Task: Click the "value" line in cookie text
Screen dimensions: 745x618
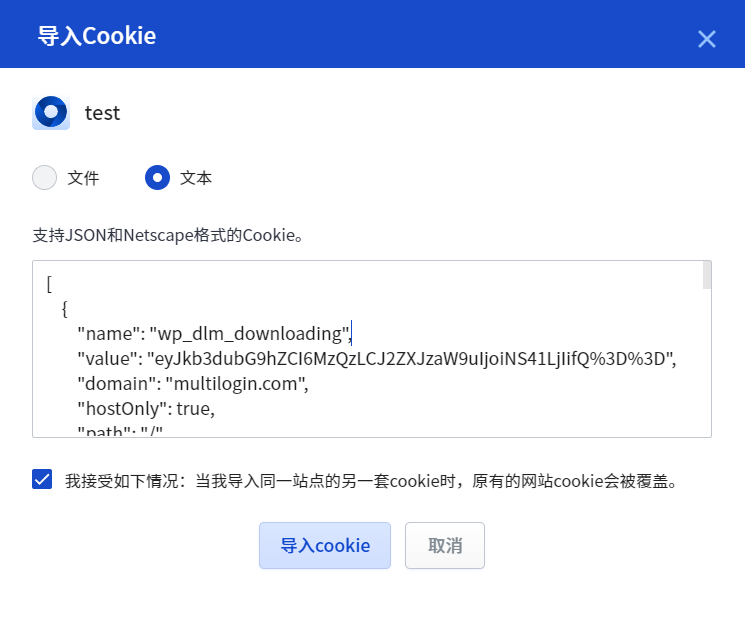Action: click(x=377, y=359)
